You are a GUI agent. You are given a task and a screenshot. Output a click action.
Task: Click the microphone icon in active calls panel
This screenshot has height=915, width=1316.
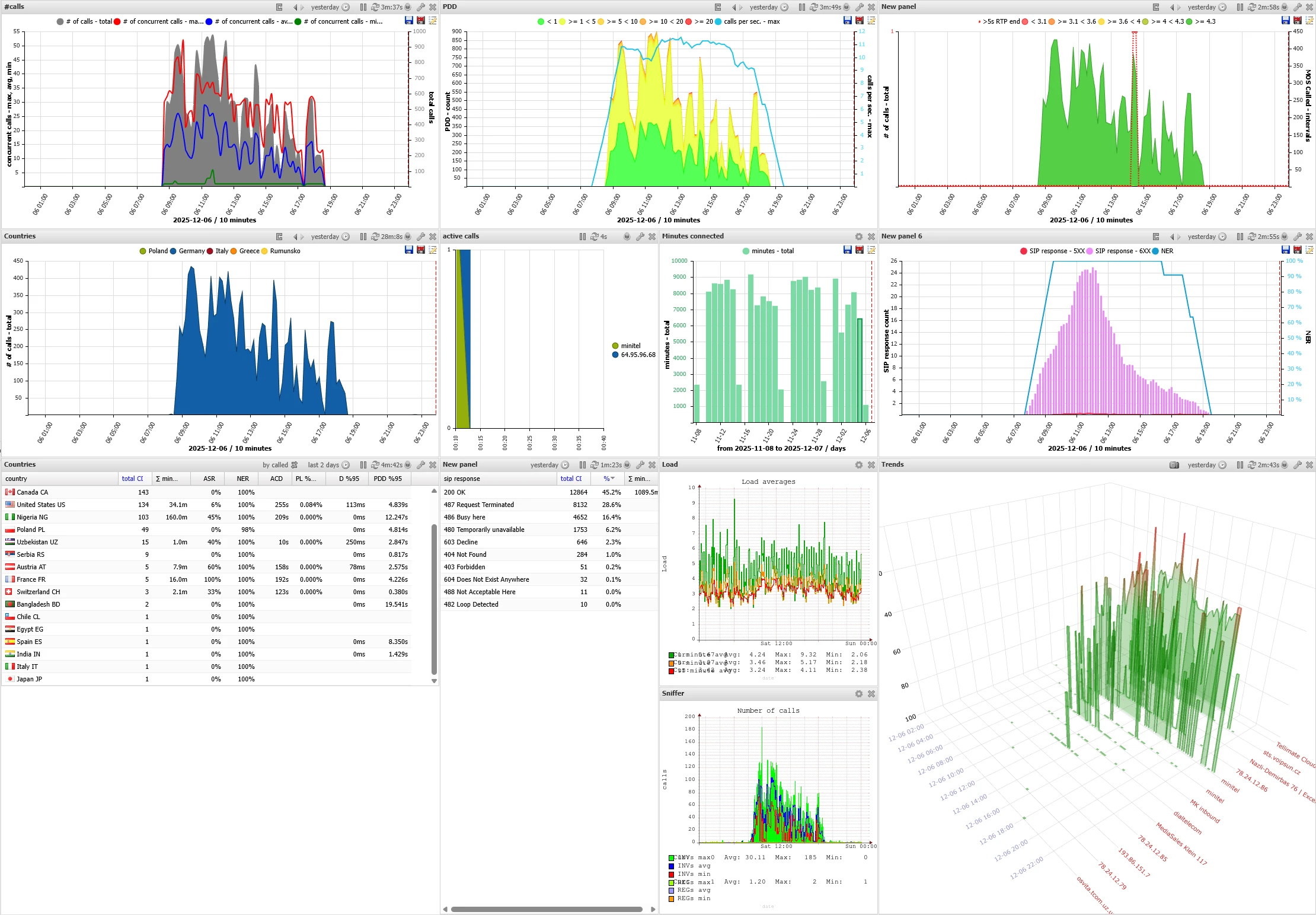tap(627, 236)
